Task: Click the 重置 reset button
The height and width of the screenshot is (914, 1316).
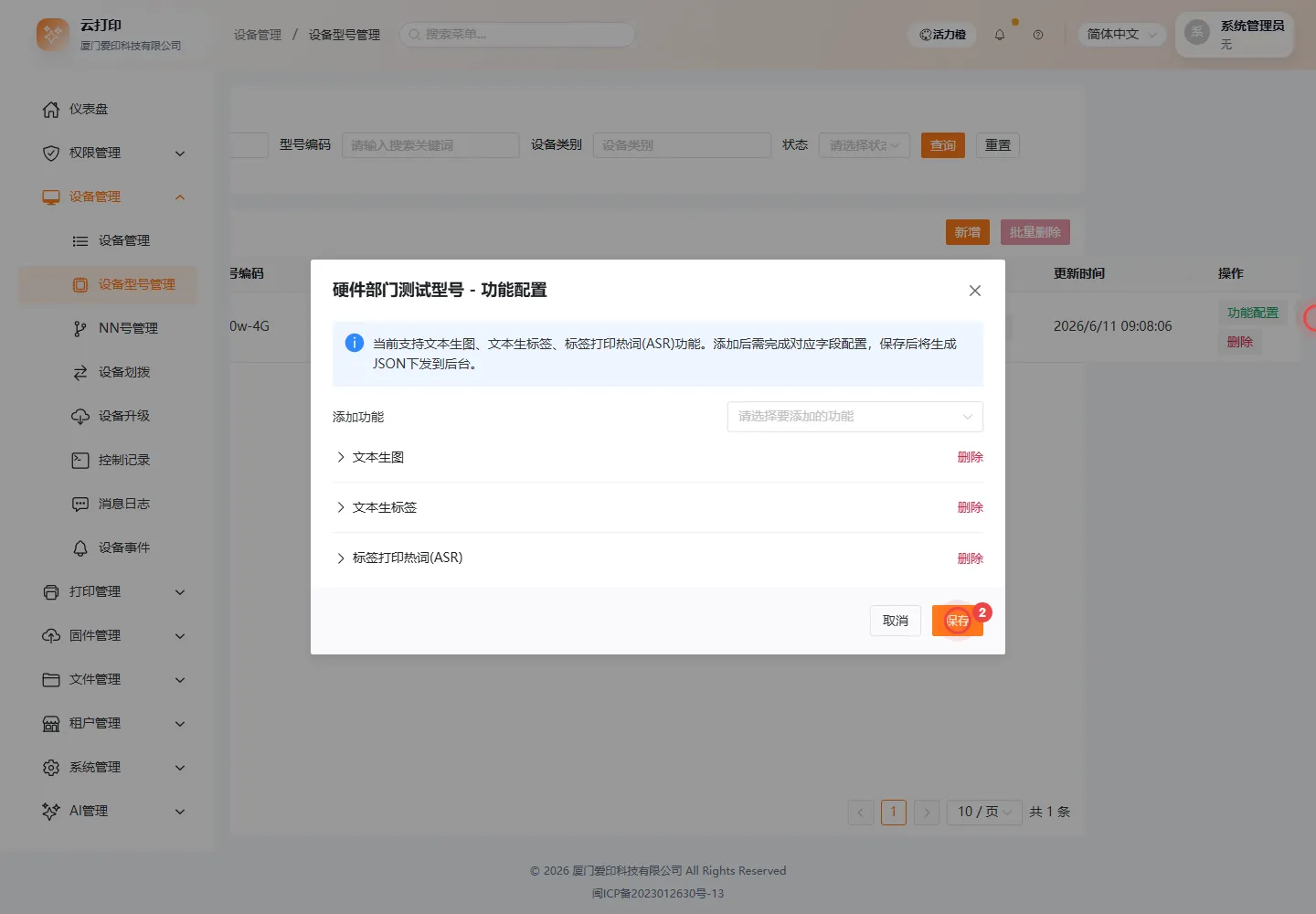Action: coord(998,145)
